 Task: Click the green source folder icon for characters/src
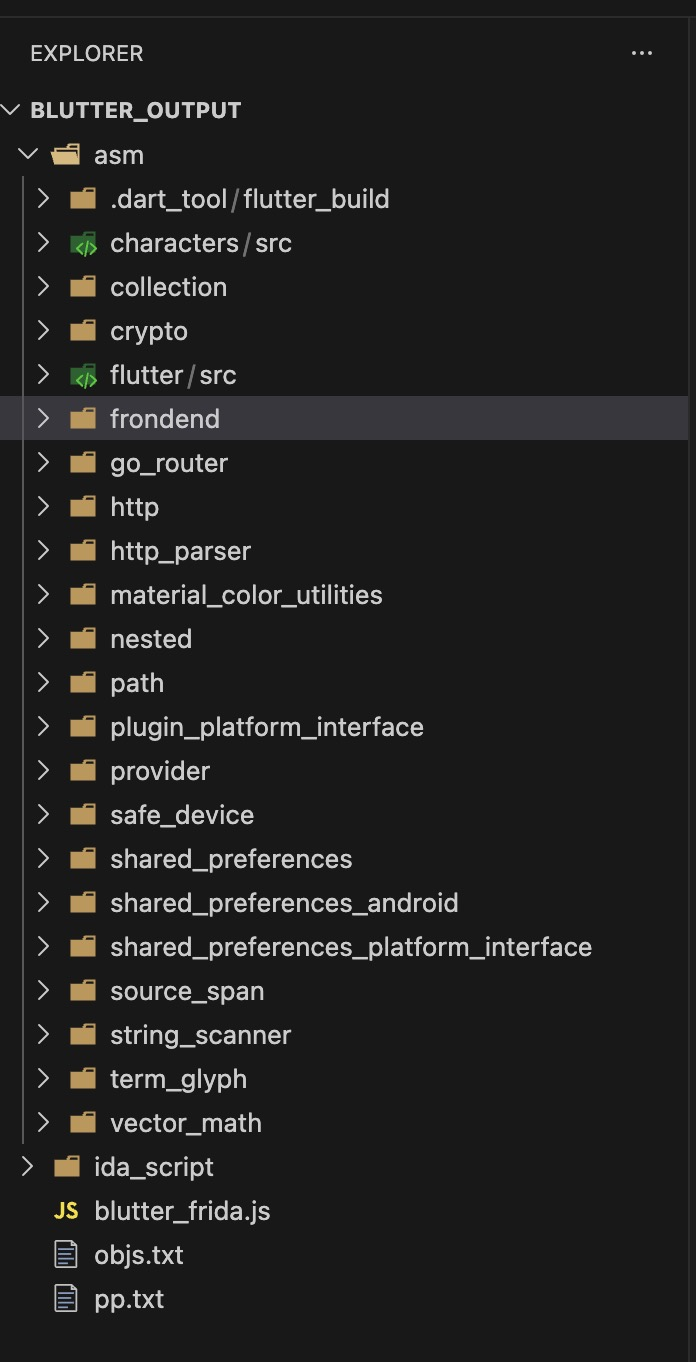[x=83, y=243]
